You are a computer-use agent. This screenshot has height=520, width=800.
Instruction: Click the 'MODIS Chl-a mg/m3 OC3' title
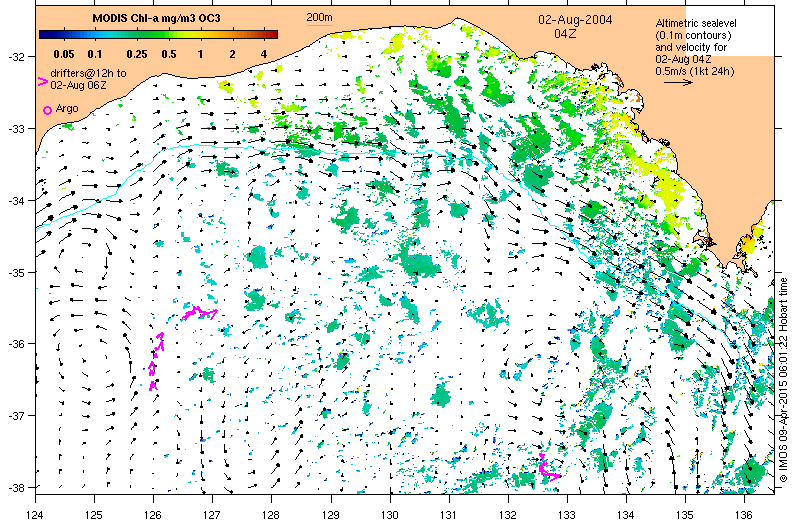pyautogui.click(x=156, y=18)
